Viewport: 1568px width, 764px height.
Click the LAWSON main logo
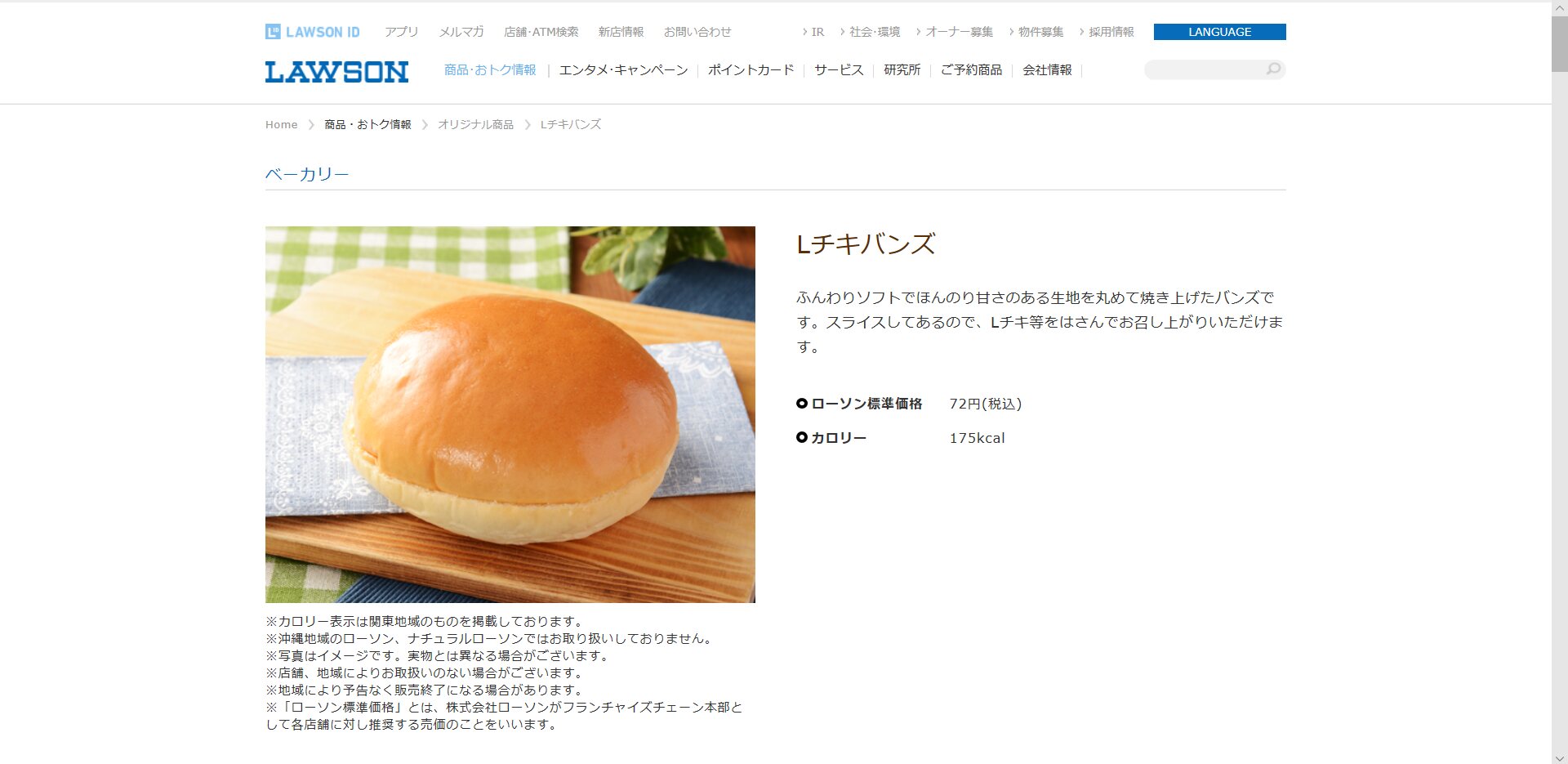click(336, 72)
